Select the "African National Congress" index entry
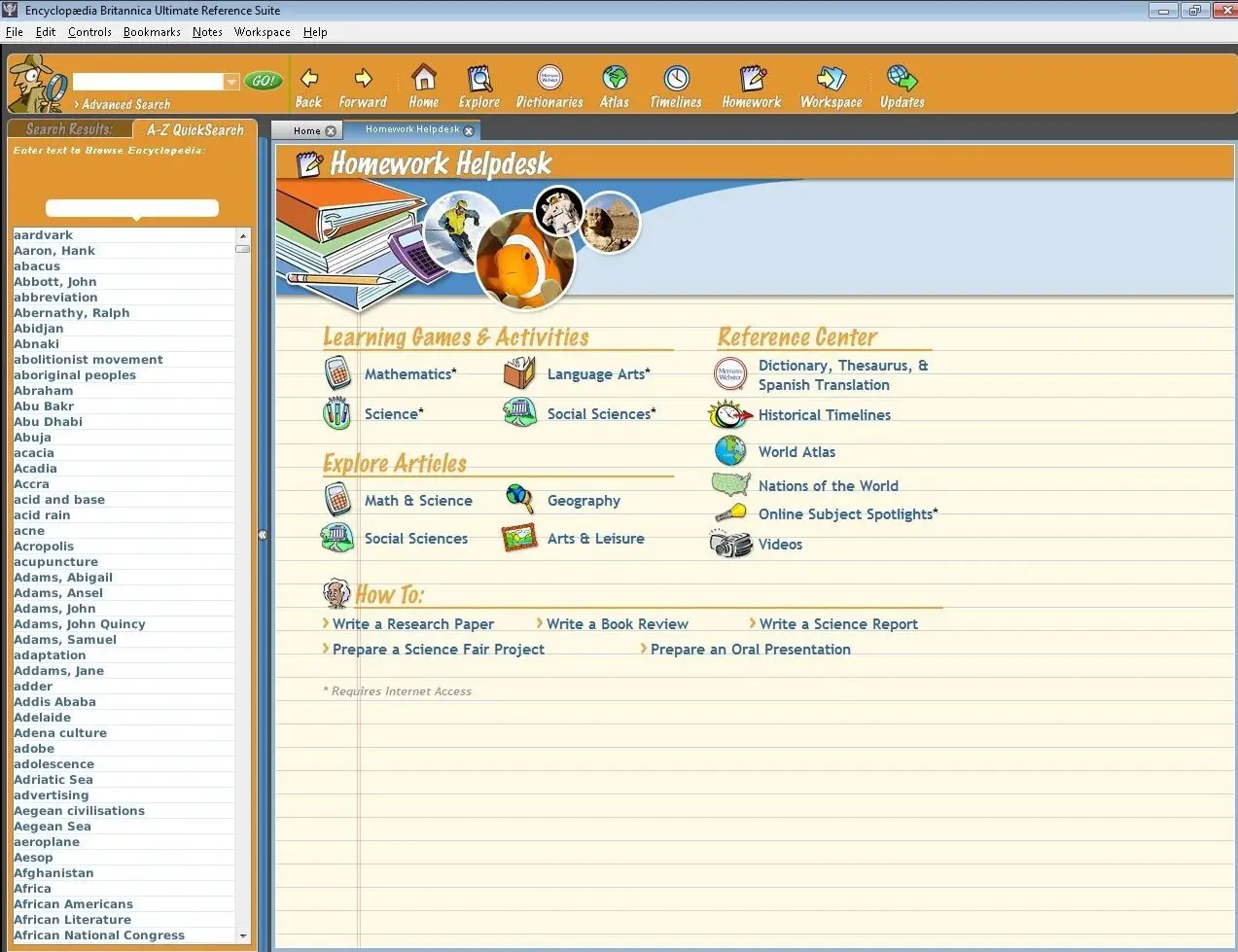The image size is (1238, 952). tap(124, 935)
